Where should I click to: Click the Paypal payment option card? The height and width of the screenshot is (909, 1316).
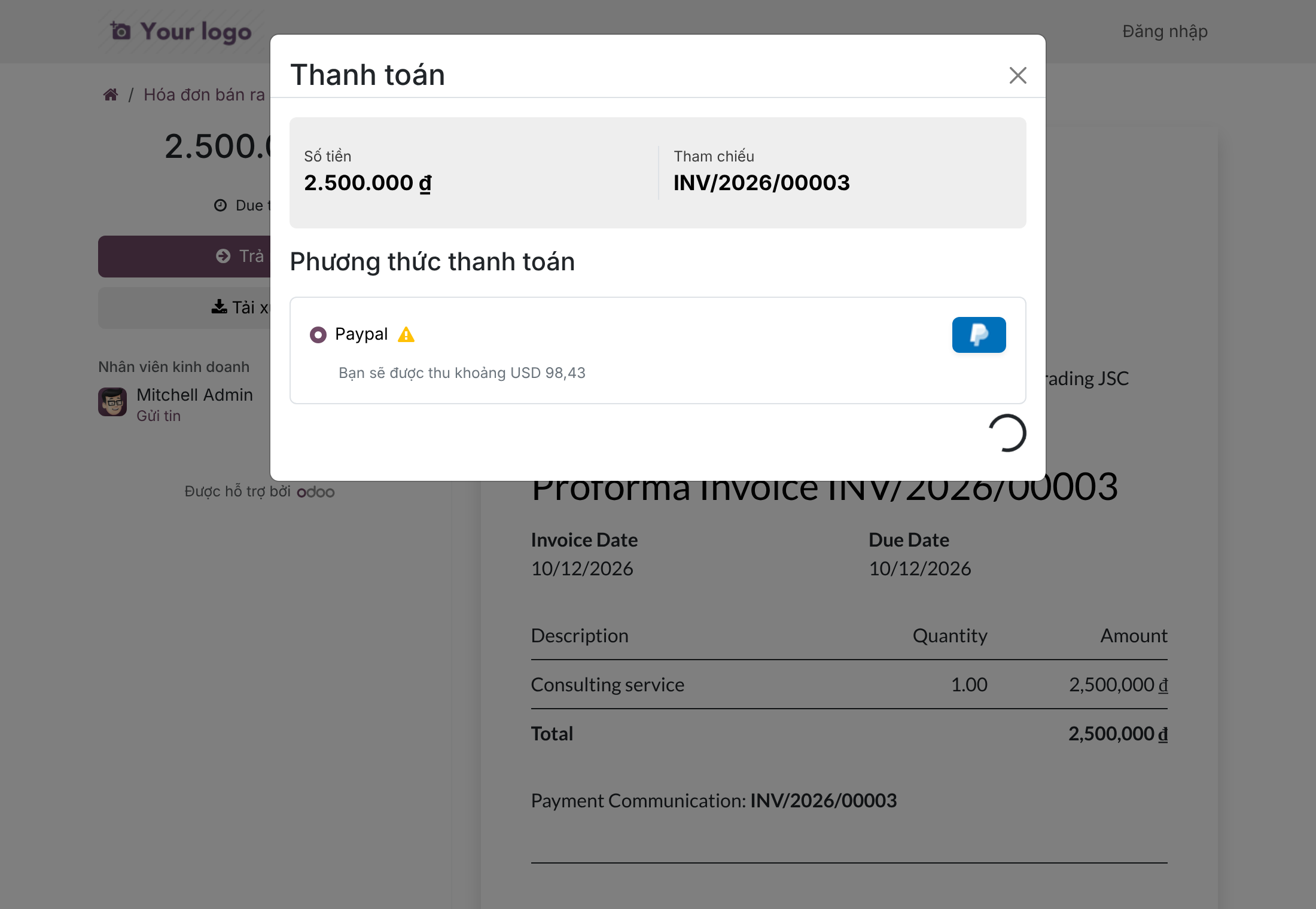pyautogui.click(x=658, y=350)
